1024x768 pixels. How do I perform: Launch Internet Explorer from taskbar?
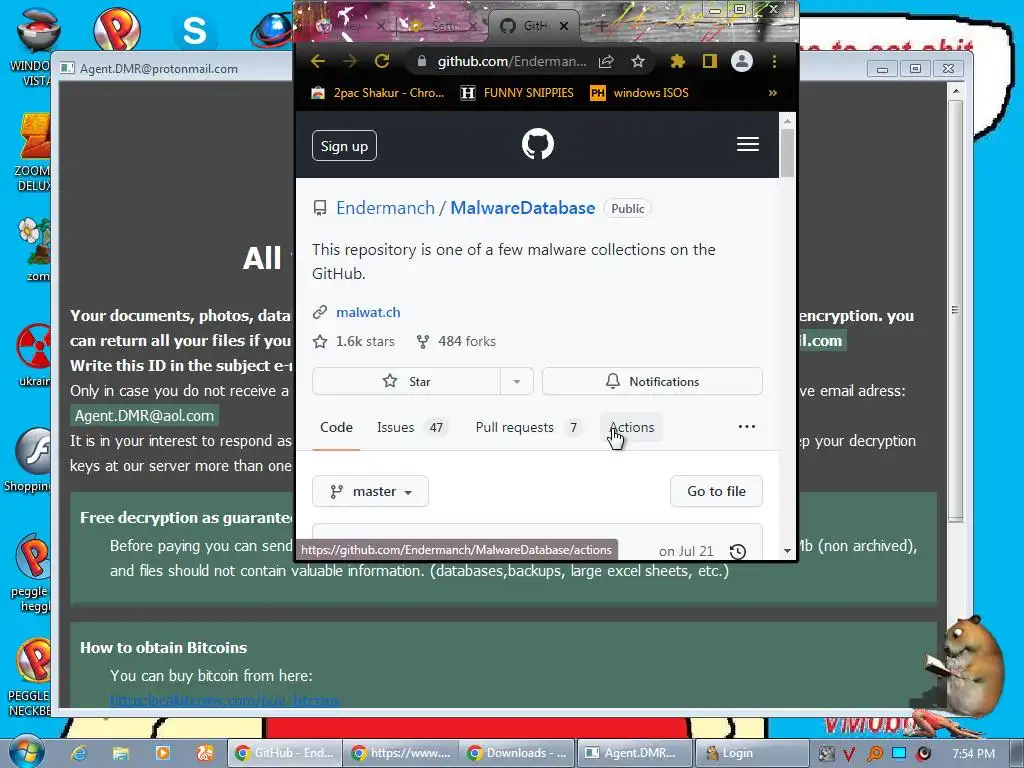(79, 753)
